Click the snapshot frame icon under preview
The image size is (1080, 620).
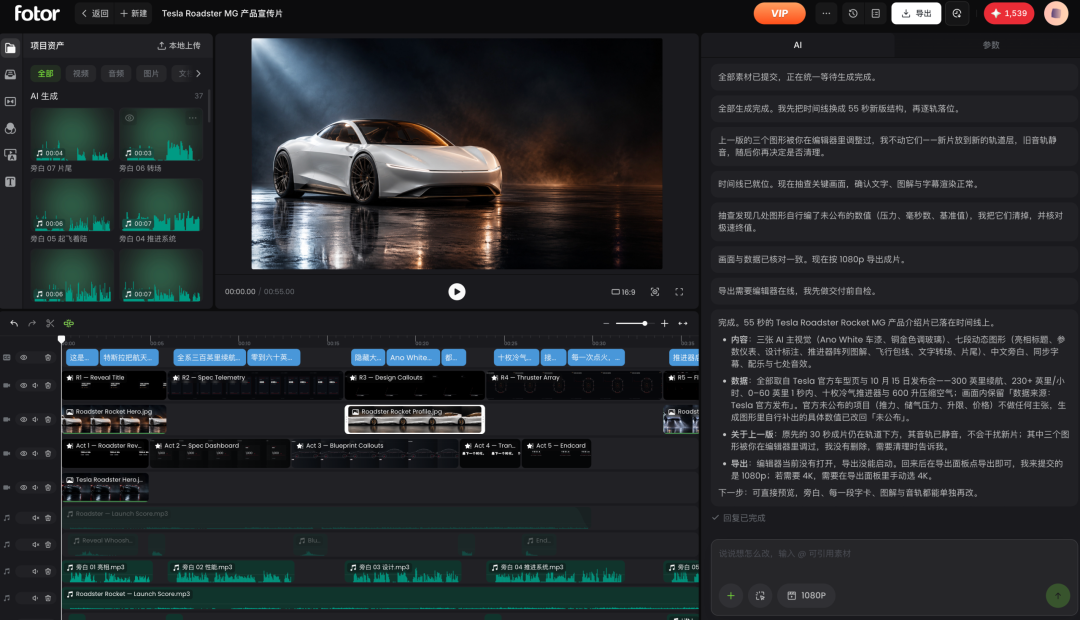pos(655,292)
